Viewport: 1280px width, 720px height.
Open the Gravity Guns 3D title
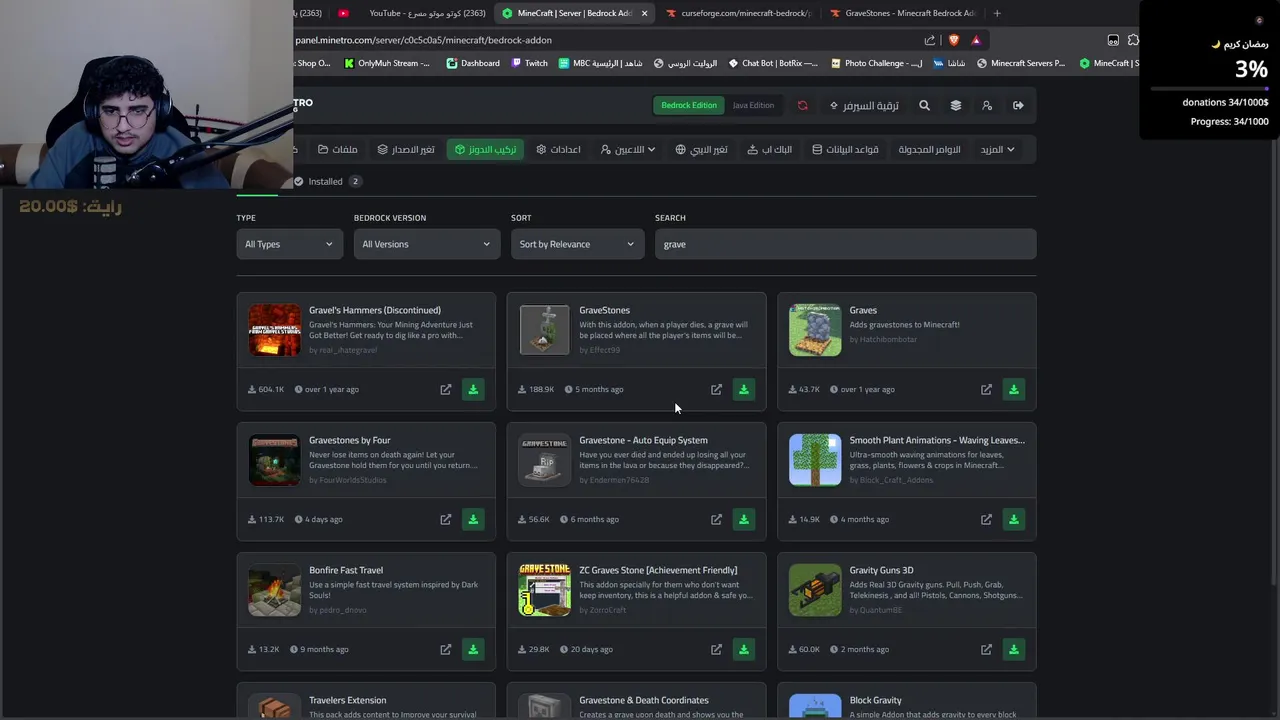coord(881,570)
